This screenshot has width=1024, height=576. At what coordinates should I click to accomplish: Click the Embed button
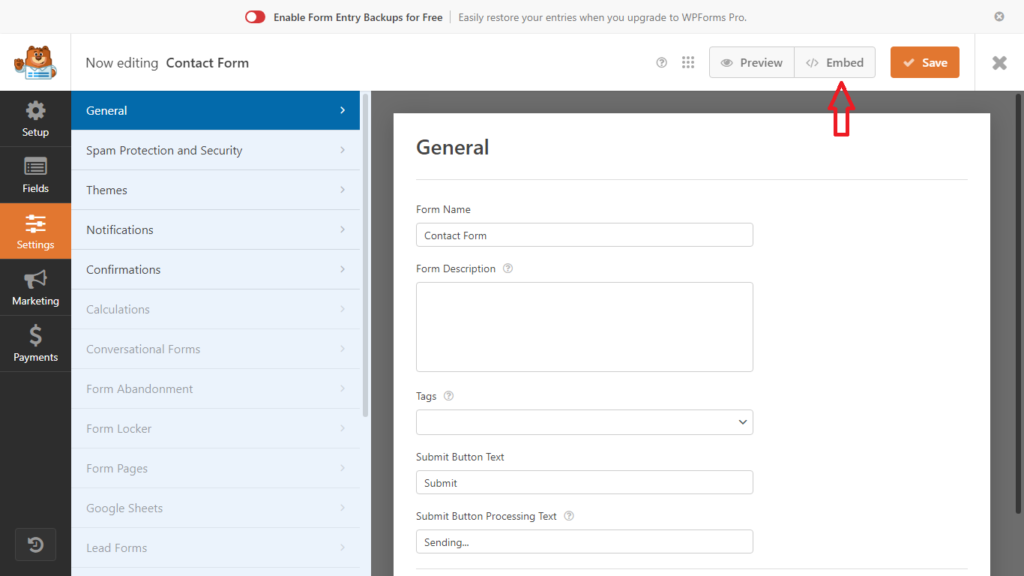tap(835, 63)
